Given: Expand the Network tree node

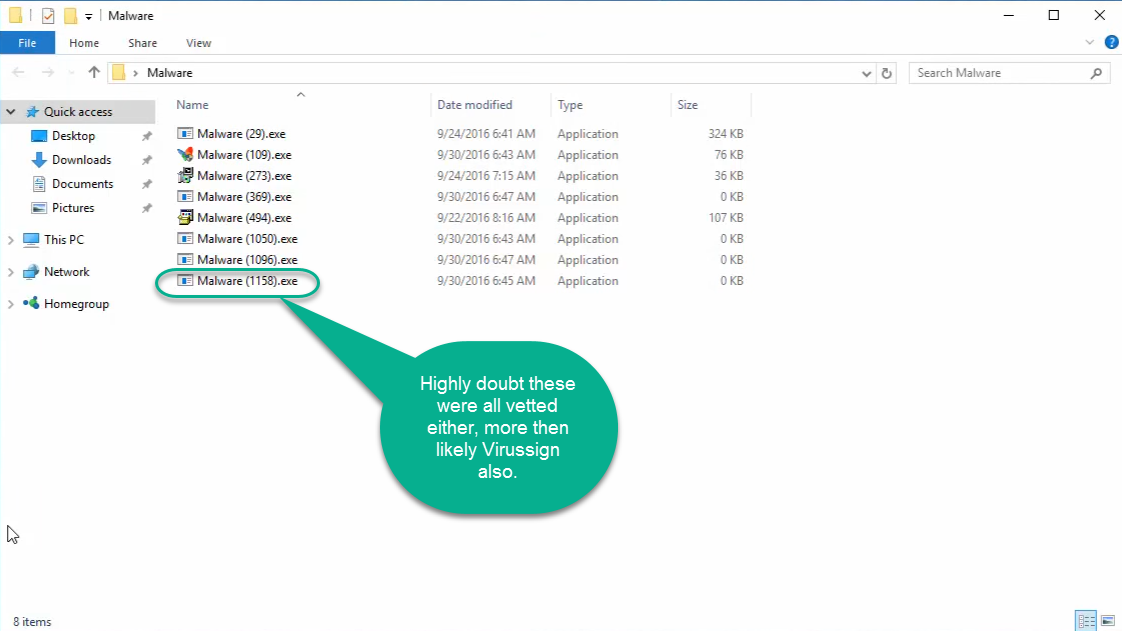Looking at the screenshot, I should [x=11, y=272].
